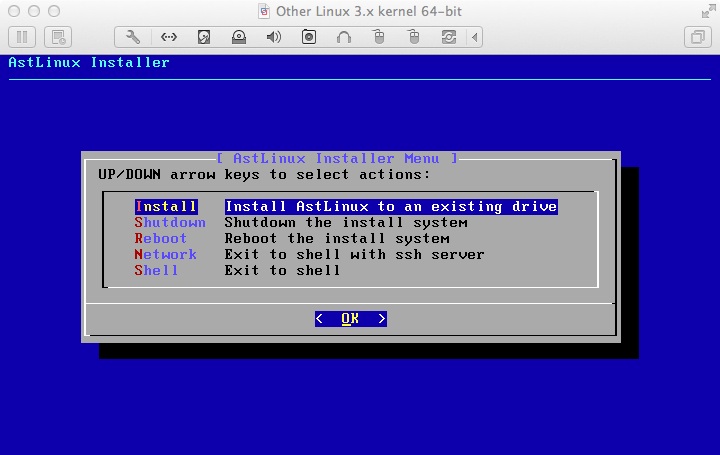The width and height of the screenshot is (720, 455).
Task: Click the headphones device icon
Action: [x=343, y=37]
